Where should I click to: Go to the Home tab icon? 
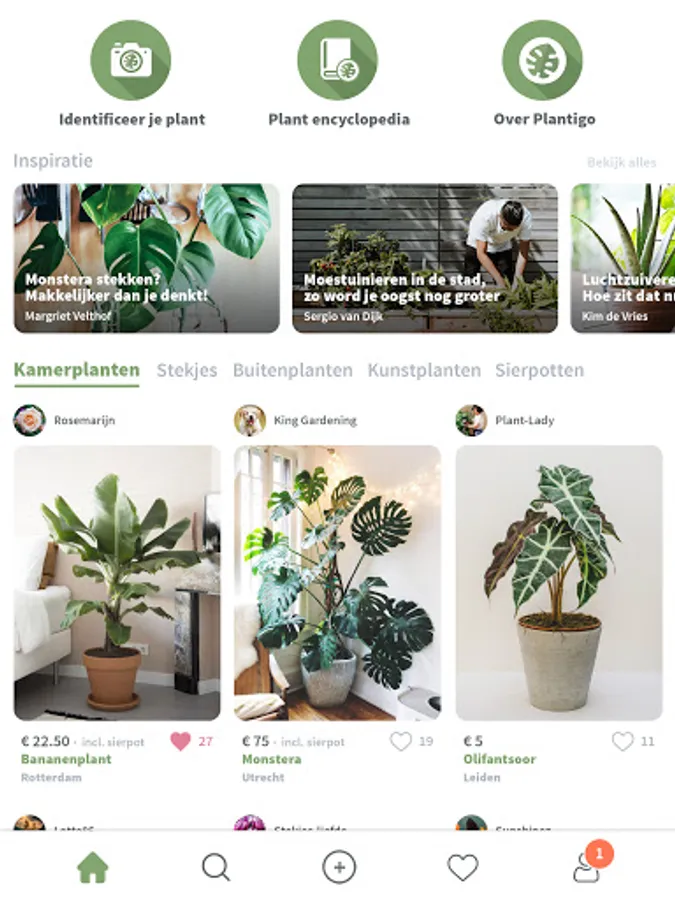[x=92, y=867]
